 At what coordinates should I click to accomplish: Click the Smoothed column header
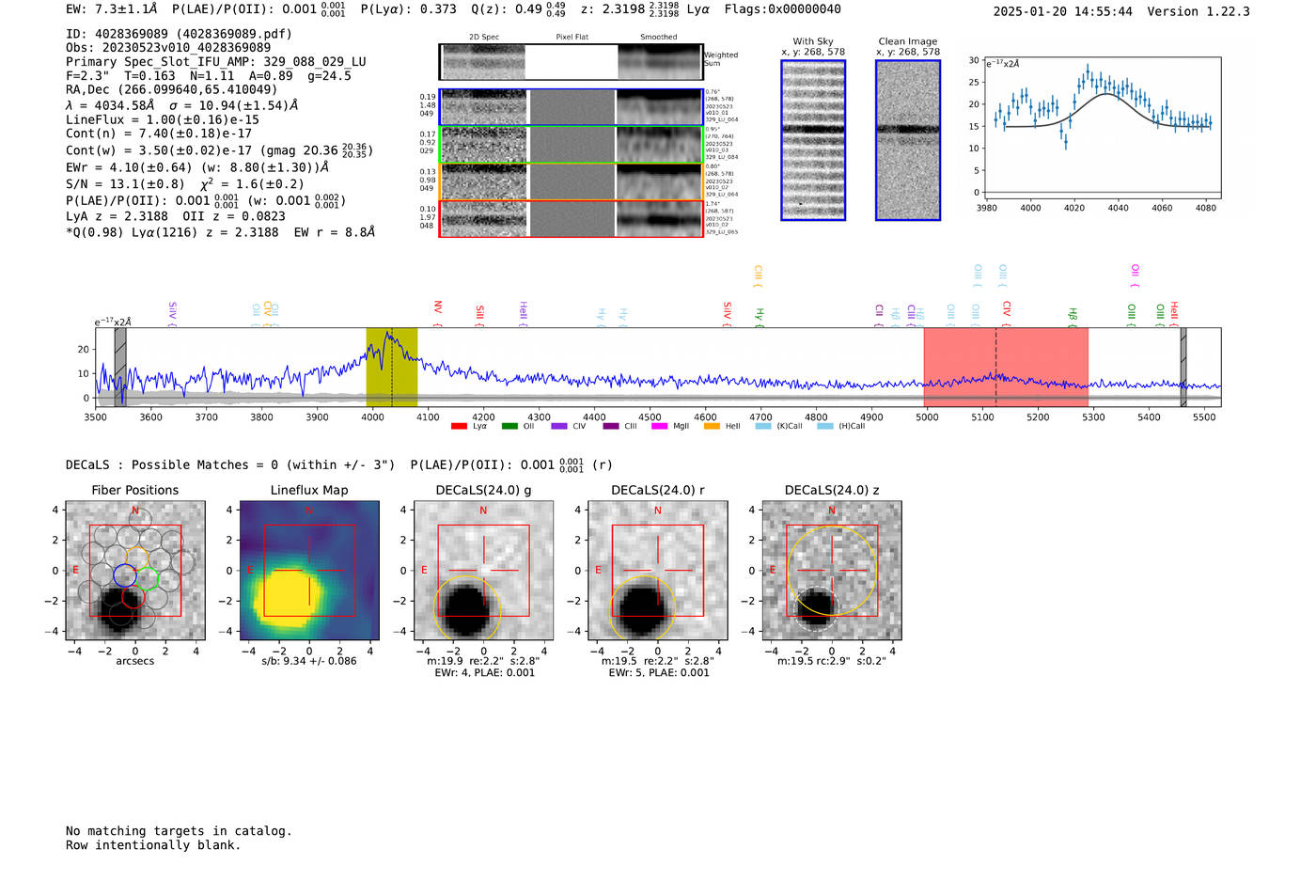pos(659,37)
